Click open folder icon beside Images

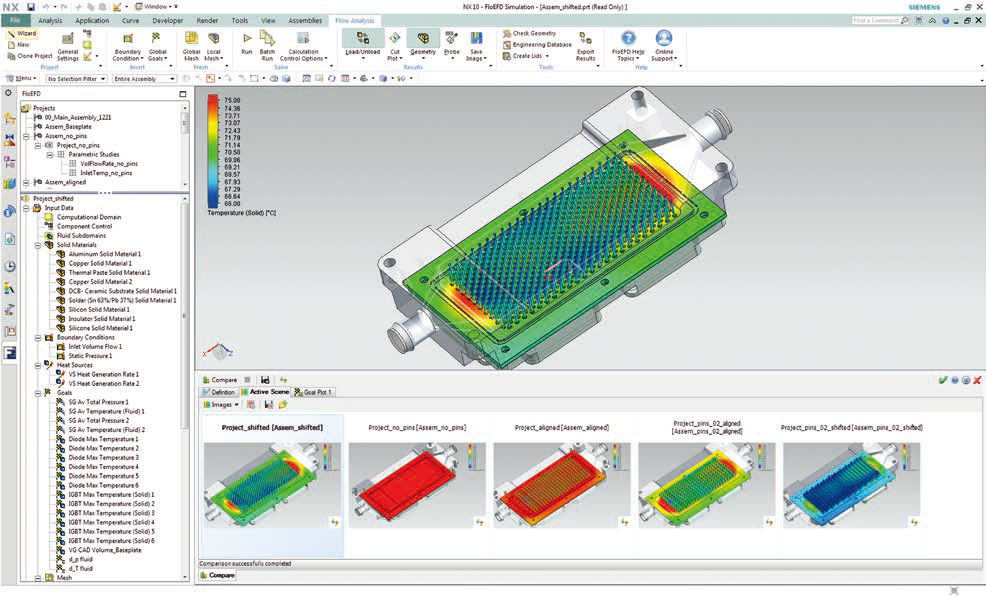[283, 405]
